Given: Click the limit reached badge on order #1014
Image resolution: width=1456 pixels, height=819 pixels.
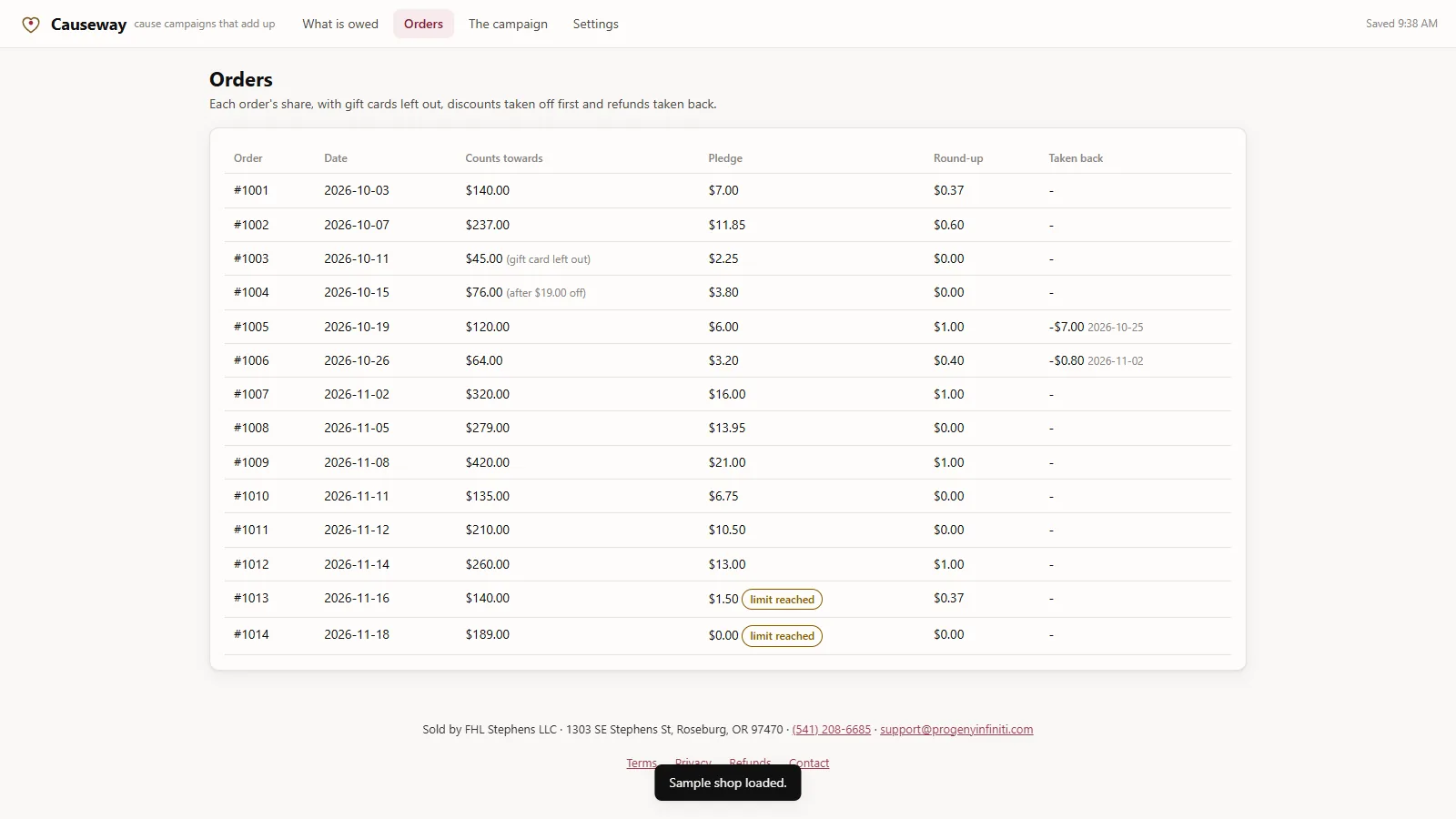Looking at the screenshot, I should coord(782,635).
